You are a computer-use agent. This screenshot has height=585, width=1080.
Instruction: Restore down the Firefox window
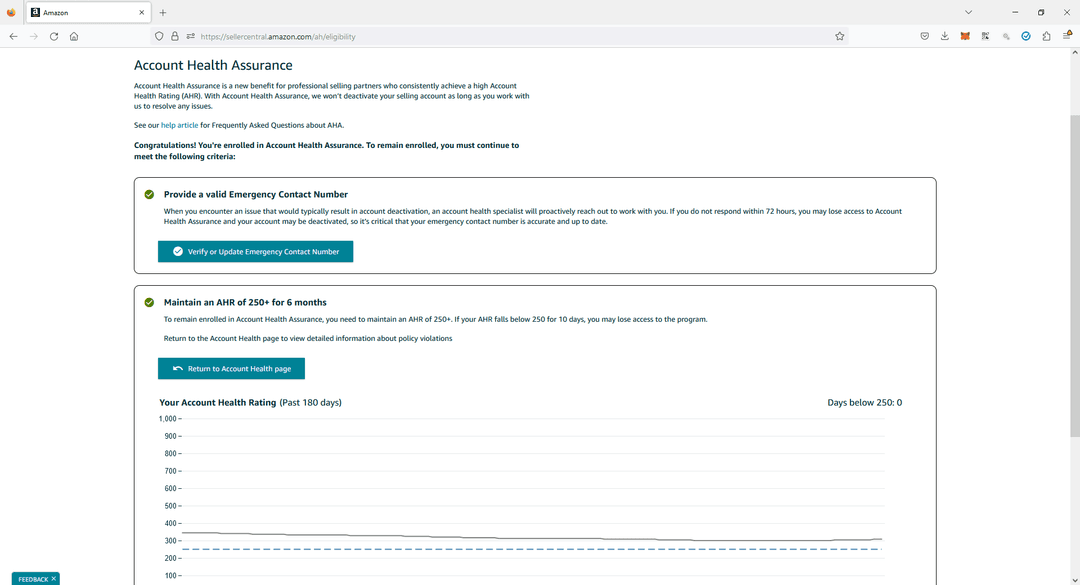(x=1041, y=12)
